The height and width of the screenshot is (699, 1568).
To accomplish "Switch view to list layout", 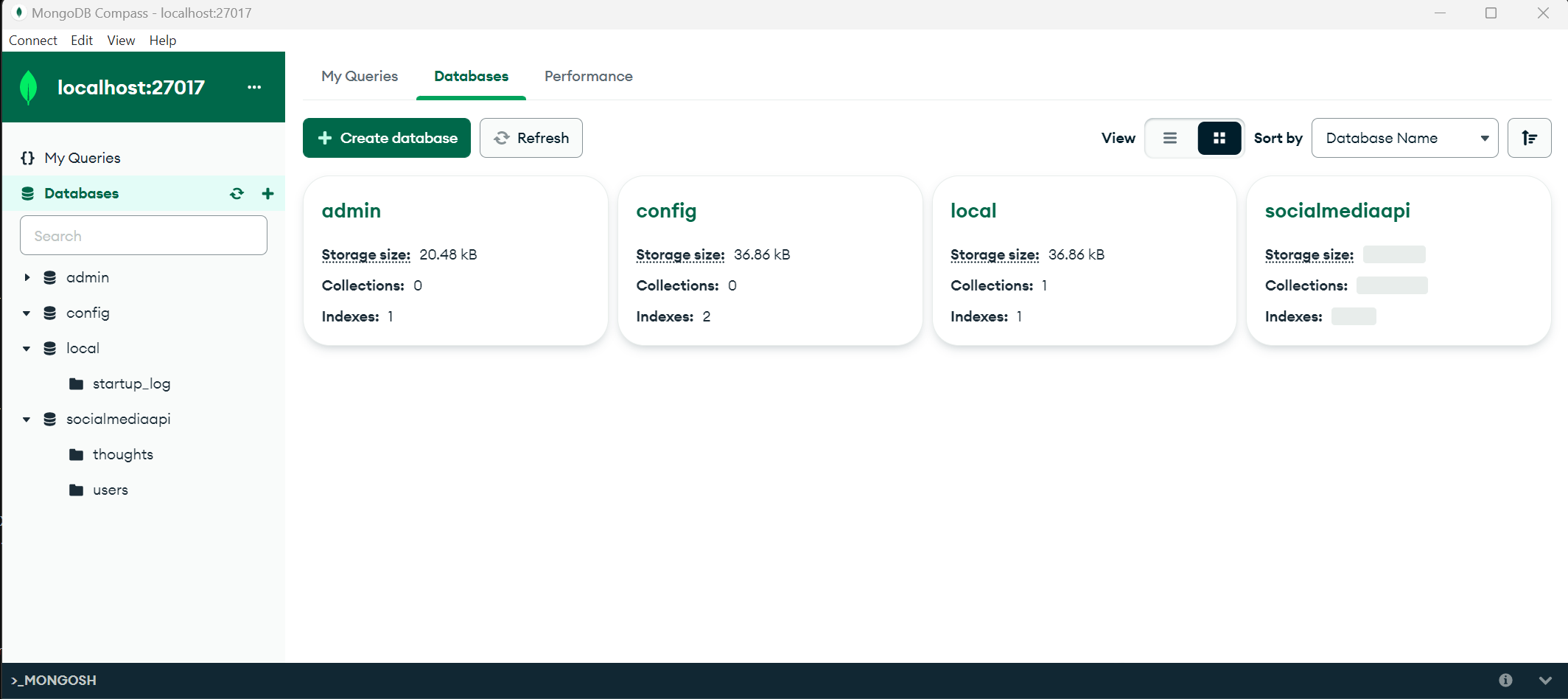I will pos(1170,138).
